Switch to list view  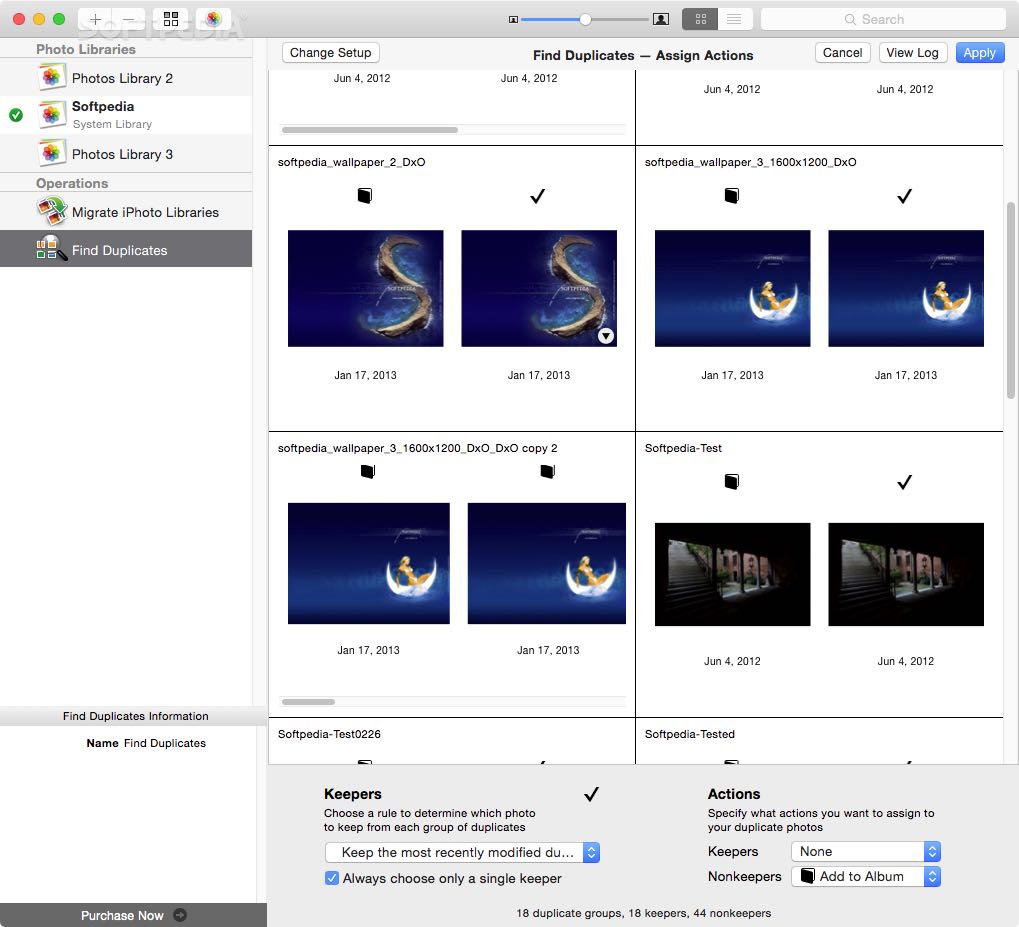tap(734, 20)
